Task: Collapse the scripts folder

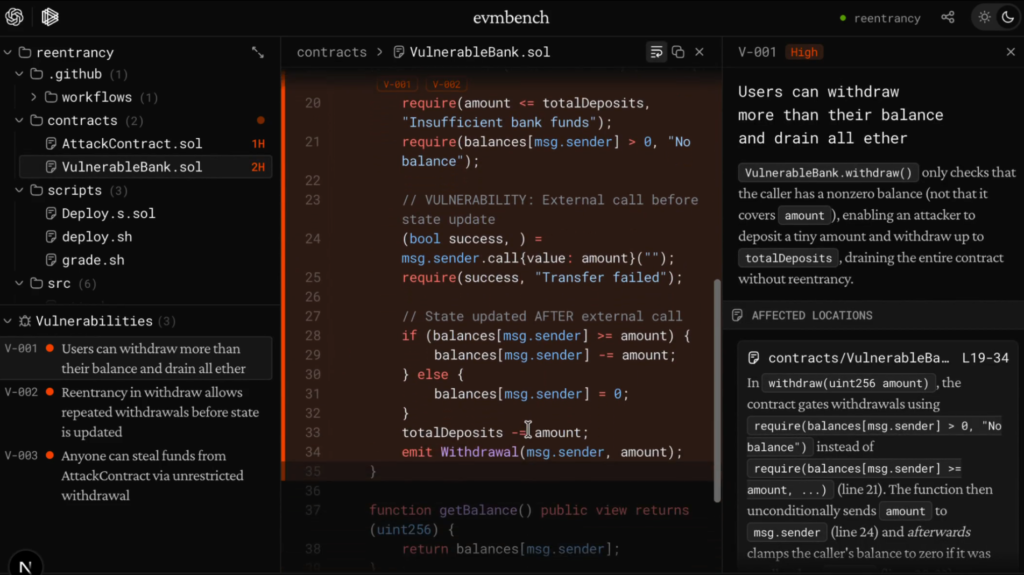Action: click(x=19, y=190)
